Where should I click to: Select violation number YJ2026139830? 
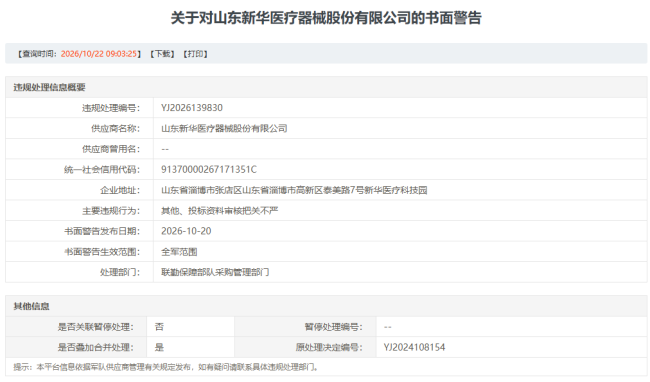[x=192, y=108]
